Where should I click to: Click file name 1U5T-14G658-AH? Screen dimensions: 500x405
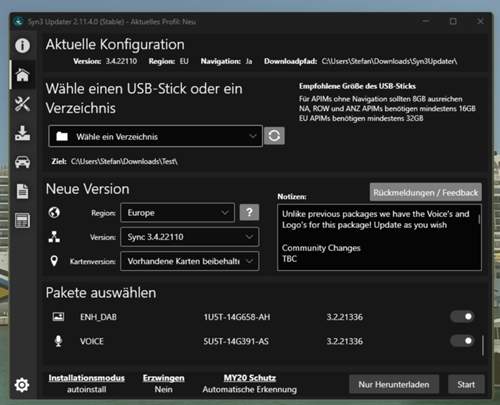tap(237, 317)
